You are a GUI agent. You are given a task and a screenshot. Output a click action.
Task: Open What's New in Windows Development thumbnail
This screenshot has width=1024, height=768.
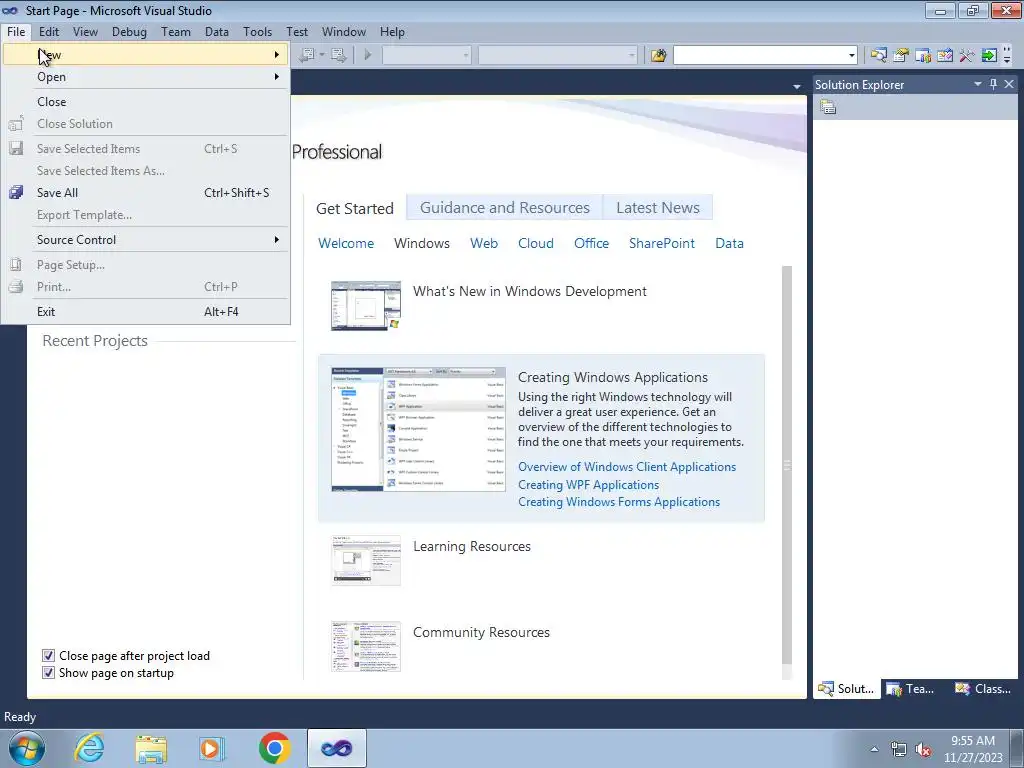tap(366, 306)
